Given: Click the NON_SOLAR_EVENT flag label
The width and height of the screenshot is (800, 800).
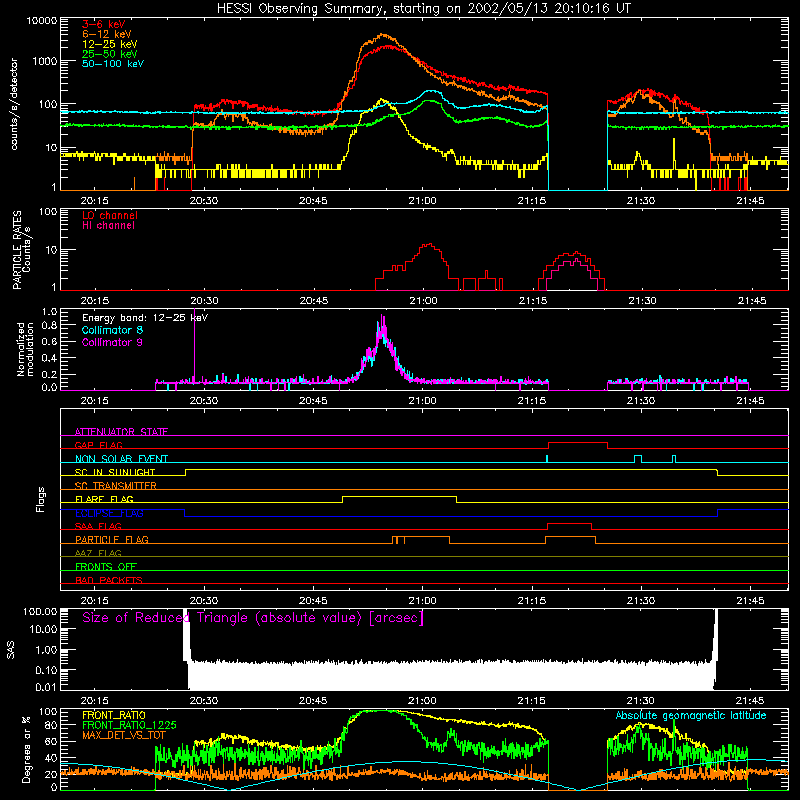Looking at the screenshot, I should pyautogui.click(x=121, y=459).
